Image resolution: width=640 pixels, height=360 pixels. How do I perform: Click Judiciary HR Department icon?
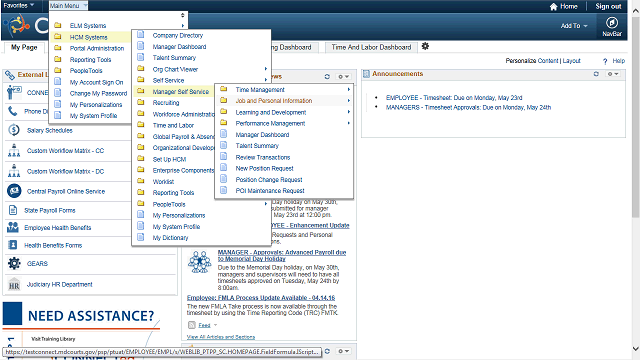coord(14,284)
